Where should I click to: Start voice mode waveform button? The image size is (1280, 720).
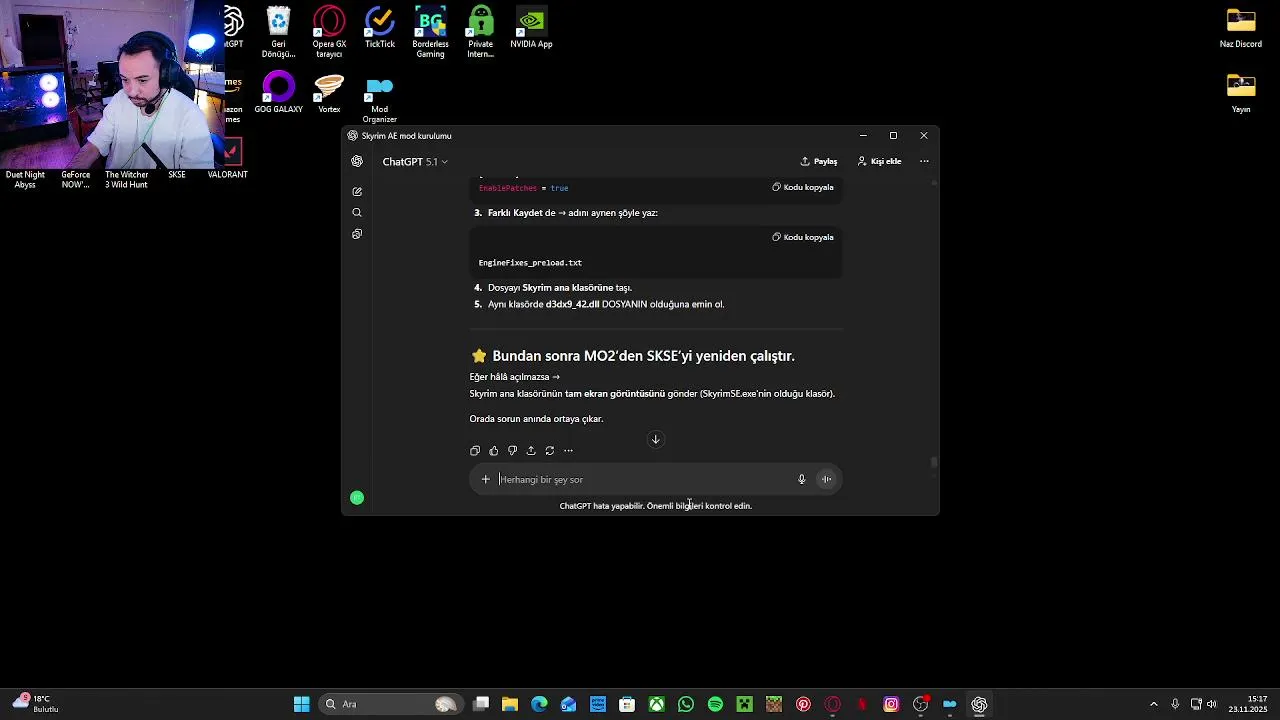(x=827, y=479)
